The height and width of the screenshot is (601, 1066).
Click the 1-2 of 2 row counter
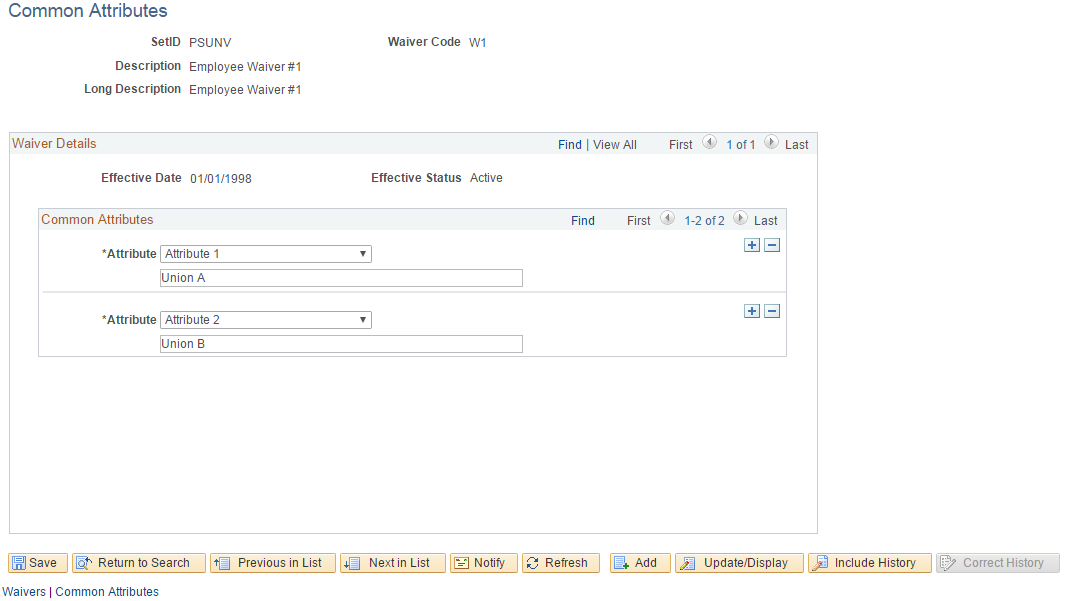tap(704, 221)
